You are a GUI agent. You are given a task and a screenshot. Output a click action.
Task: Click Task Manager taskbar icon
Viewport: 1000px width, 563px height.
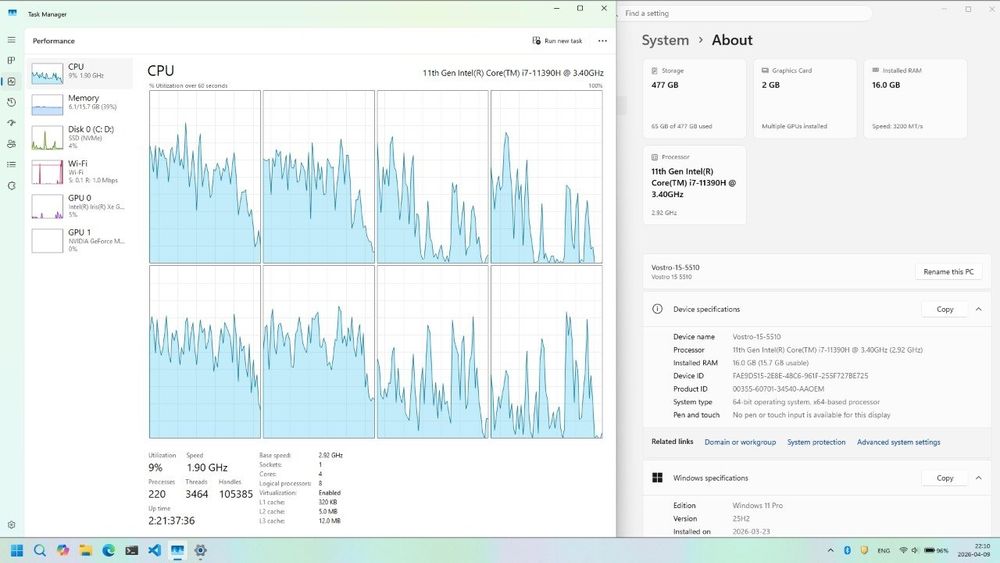(x=177, y=550)
